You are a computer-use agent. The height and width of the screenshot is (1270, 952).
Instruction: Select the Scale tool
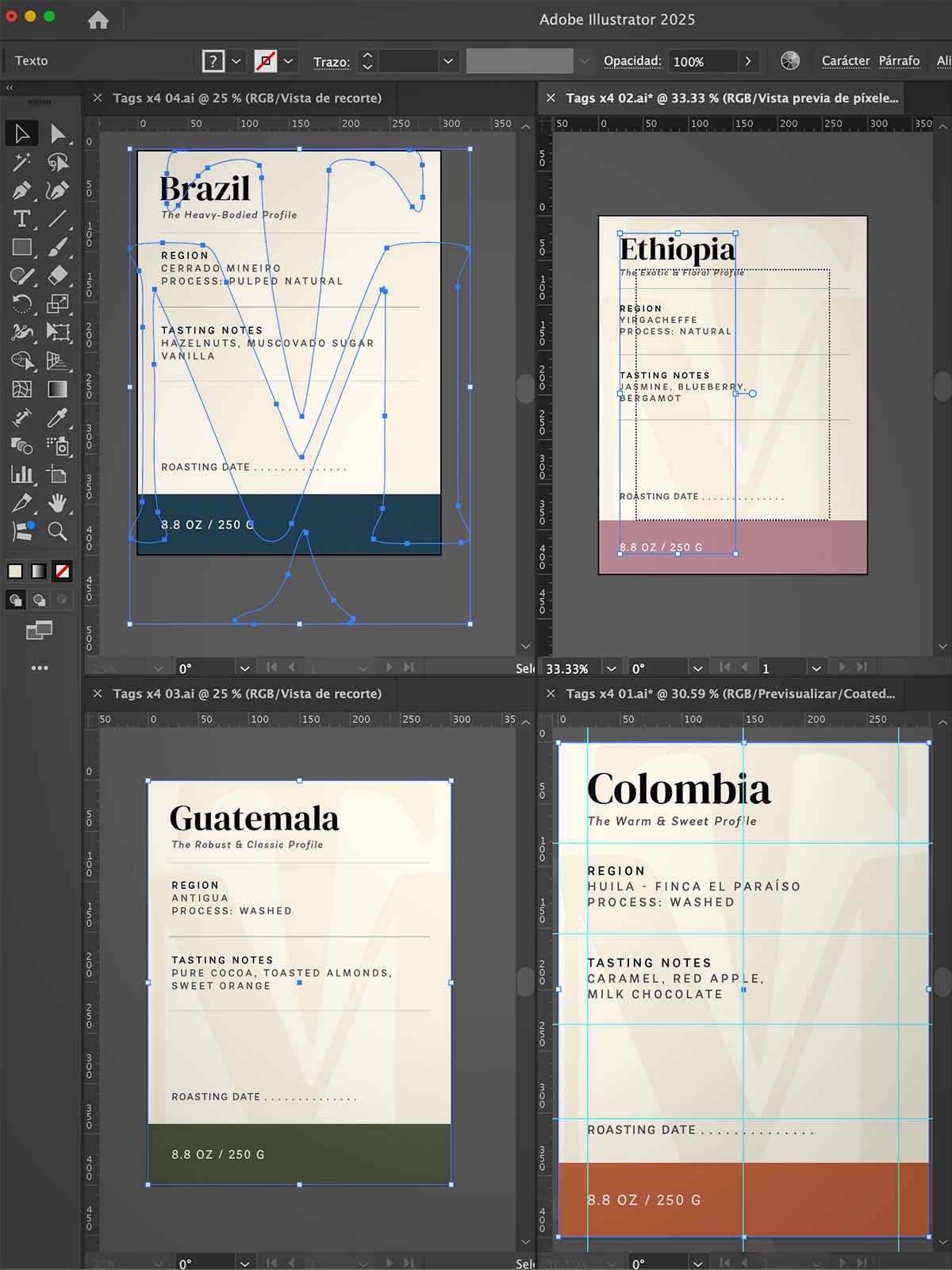pos(58,303)
